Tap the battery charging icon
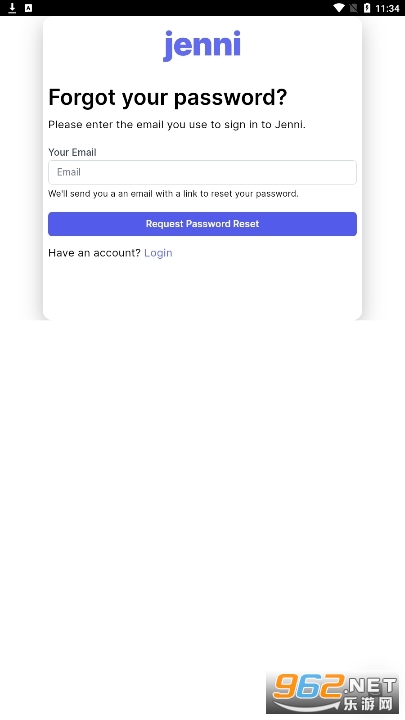The width and height of the screenshot is (405, 720). point(367,8)
